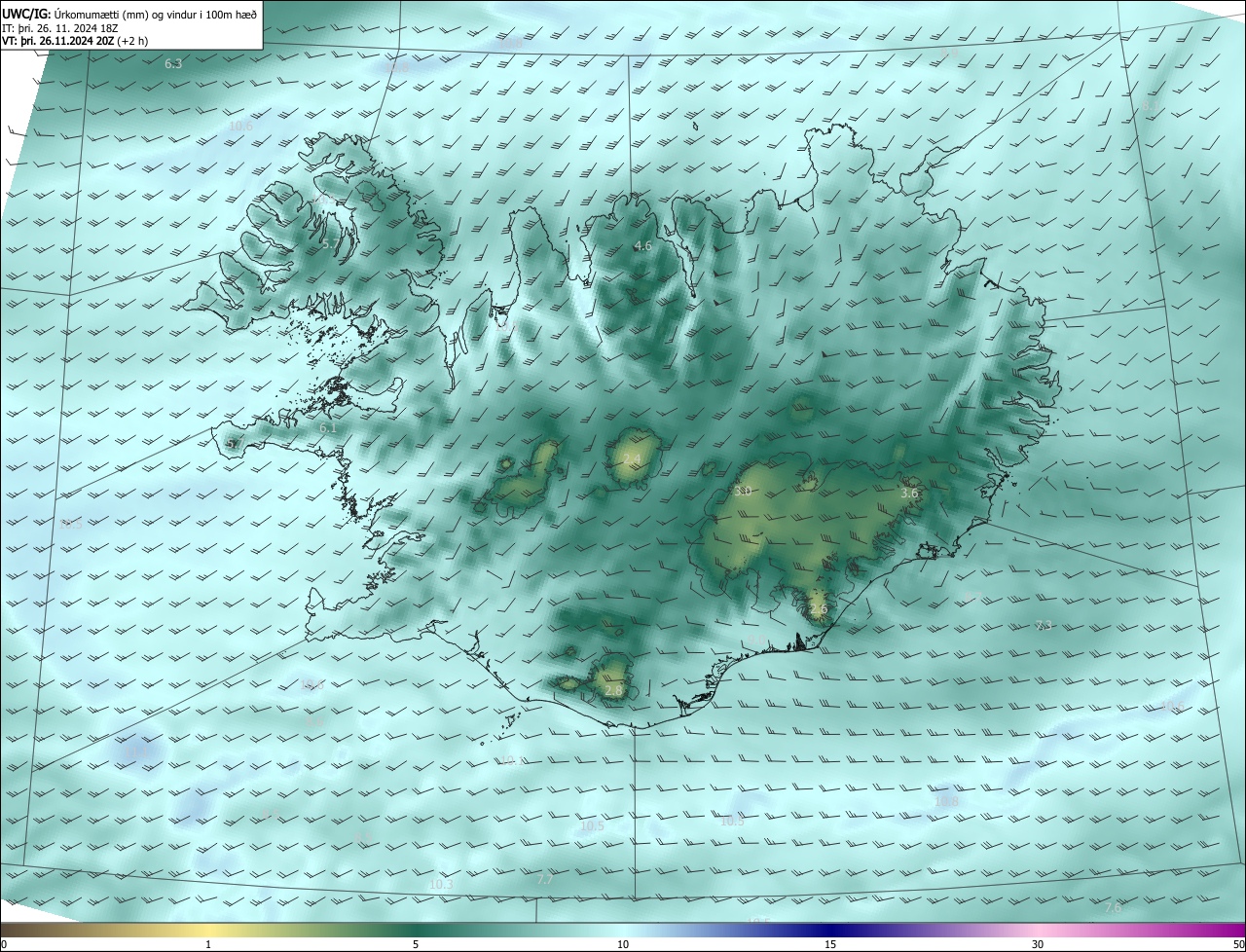Click the '10' tick on the color scale
The width and height of the screenshot is (1246, 952).
[623, 945]
